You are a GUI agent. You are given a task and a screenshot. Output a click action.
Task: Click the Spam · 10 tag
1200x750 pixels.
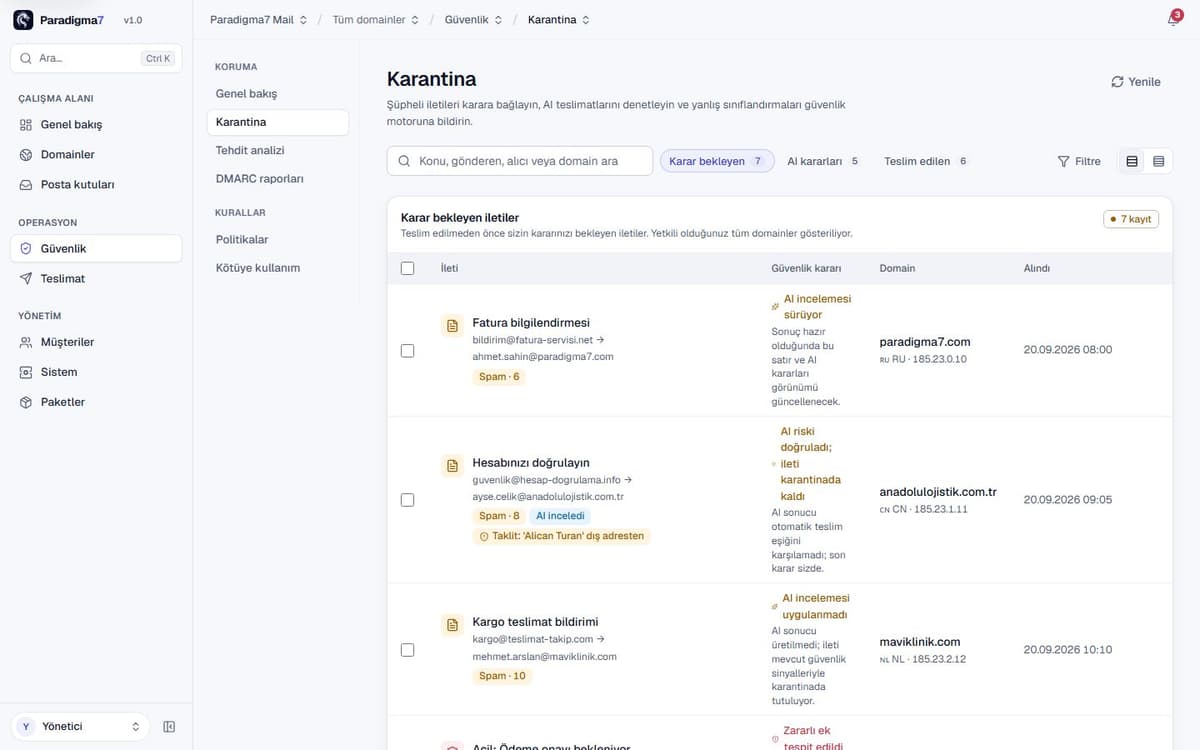click(502, 676)
